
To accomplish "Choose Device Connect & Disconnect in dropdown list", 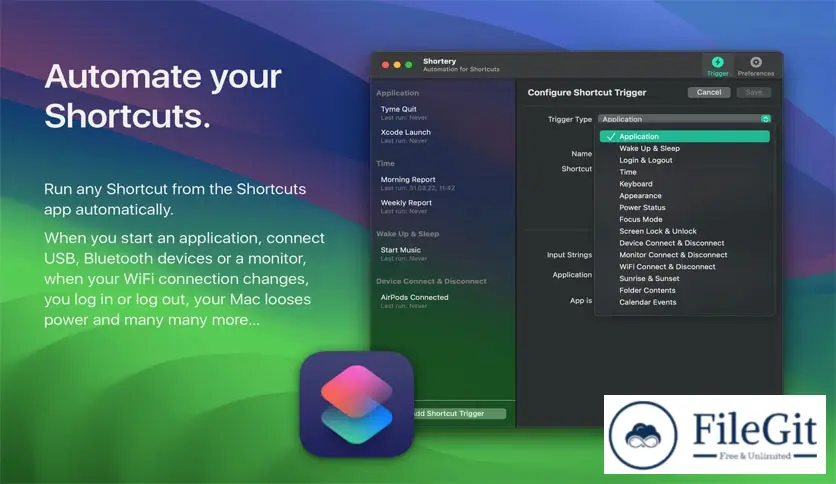I will pos(671,243).
